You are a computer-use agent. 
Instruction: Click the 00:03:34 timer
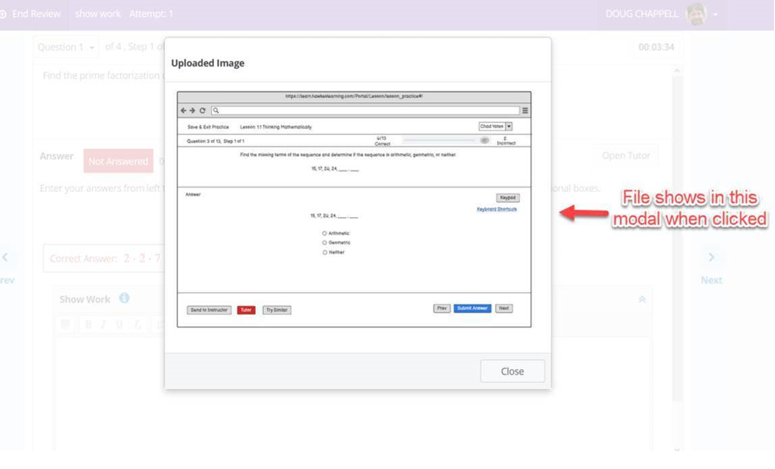point(656,47)
